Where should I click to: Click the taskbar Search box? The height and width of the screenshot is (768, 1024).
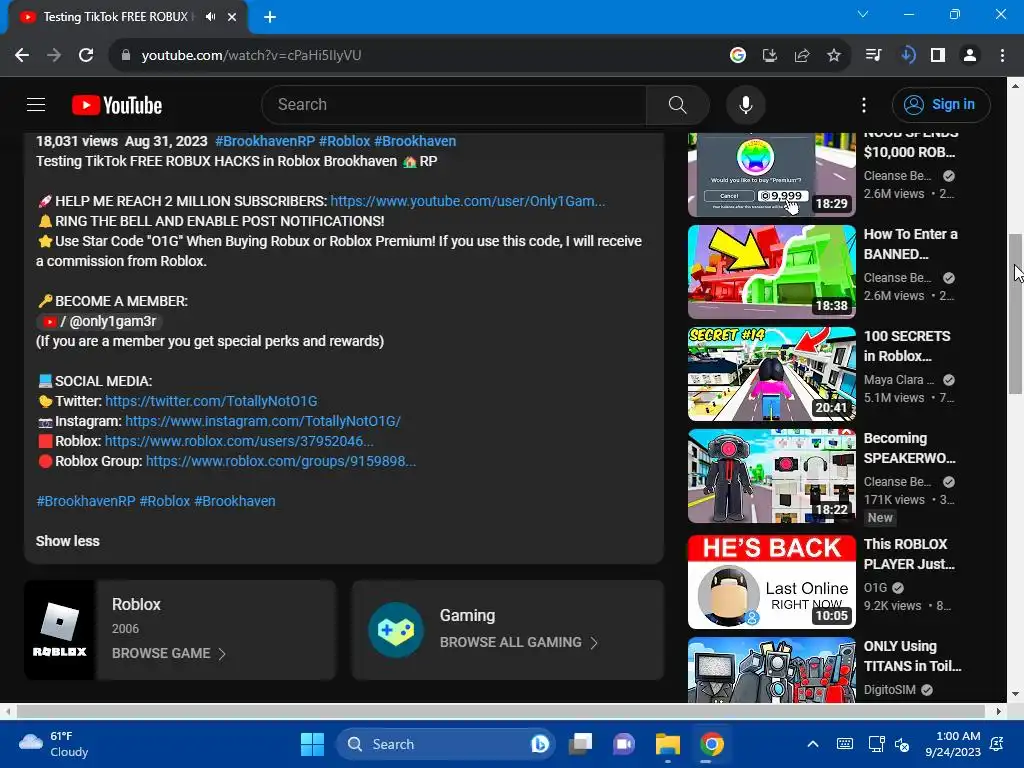pos(444,744)
